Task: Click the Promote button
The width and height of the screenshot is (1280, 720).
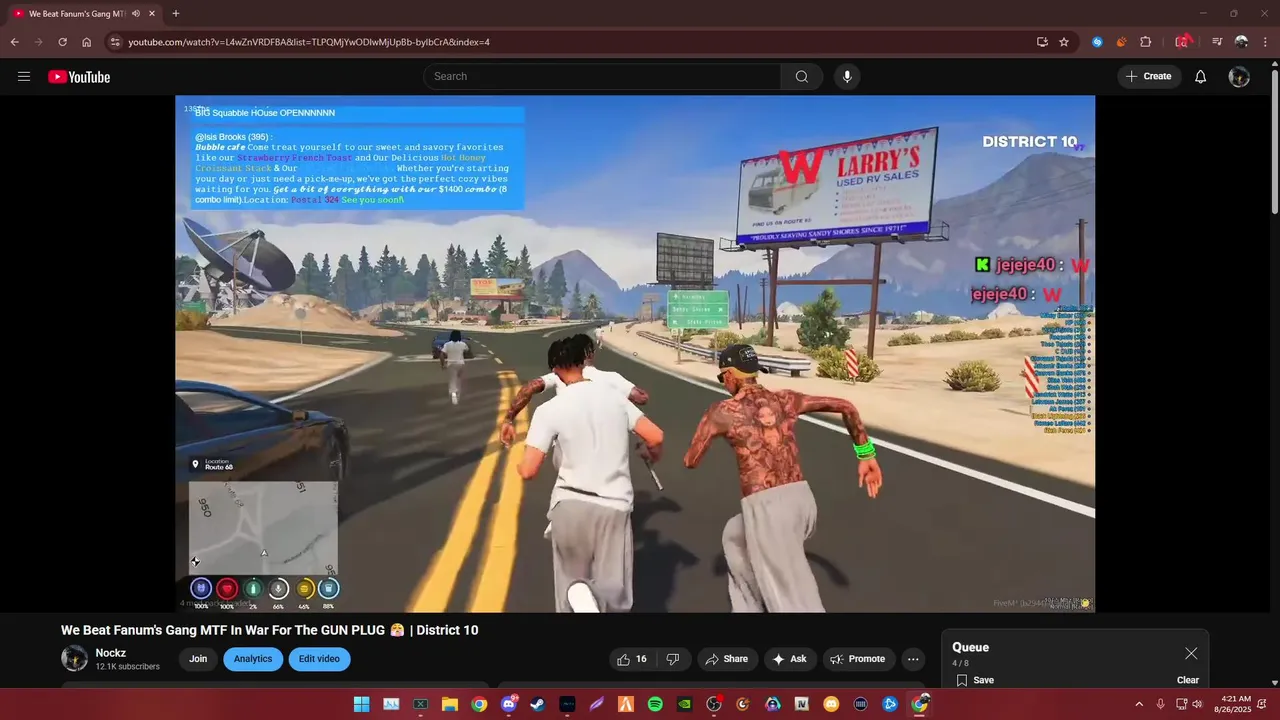Action: (x=858, y=659)
